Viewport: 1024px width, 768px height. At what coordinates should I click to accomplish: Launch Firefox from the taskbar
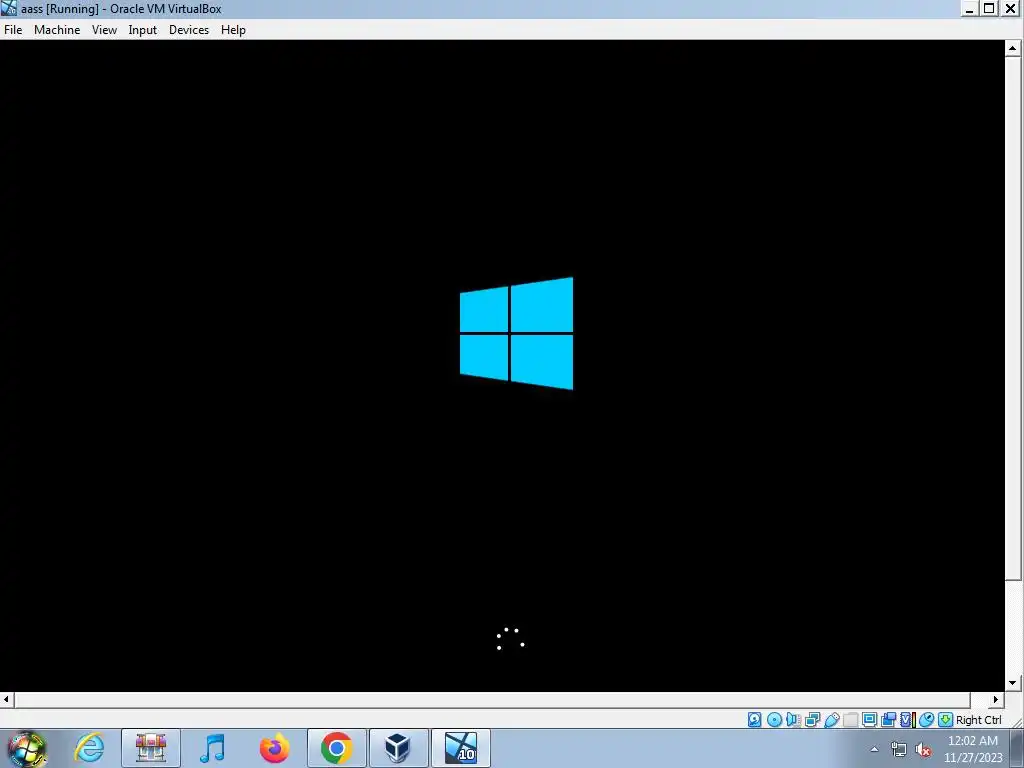coord(274,748)
